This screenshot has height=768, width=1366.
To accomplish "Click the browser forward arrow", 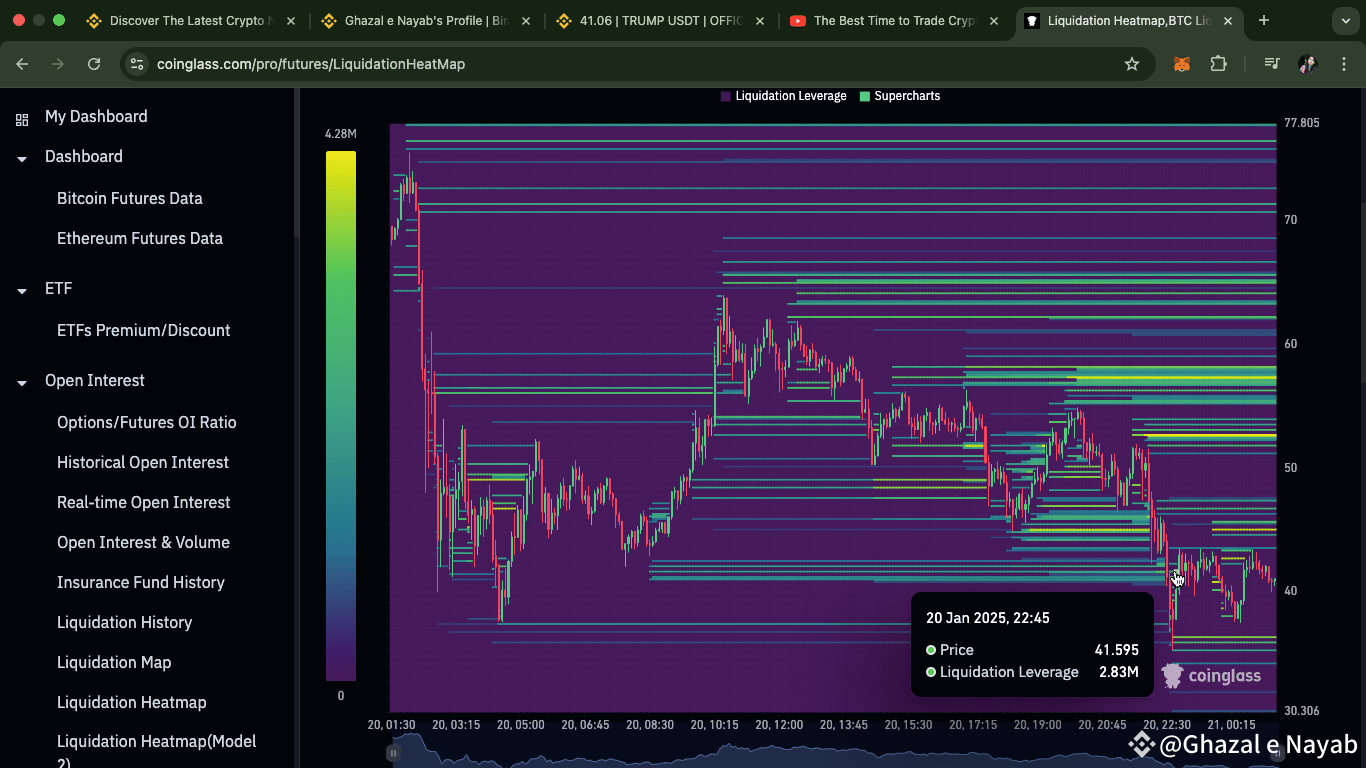I will [x=58, y=64].
